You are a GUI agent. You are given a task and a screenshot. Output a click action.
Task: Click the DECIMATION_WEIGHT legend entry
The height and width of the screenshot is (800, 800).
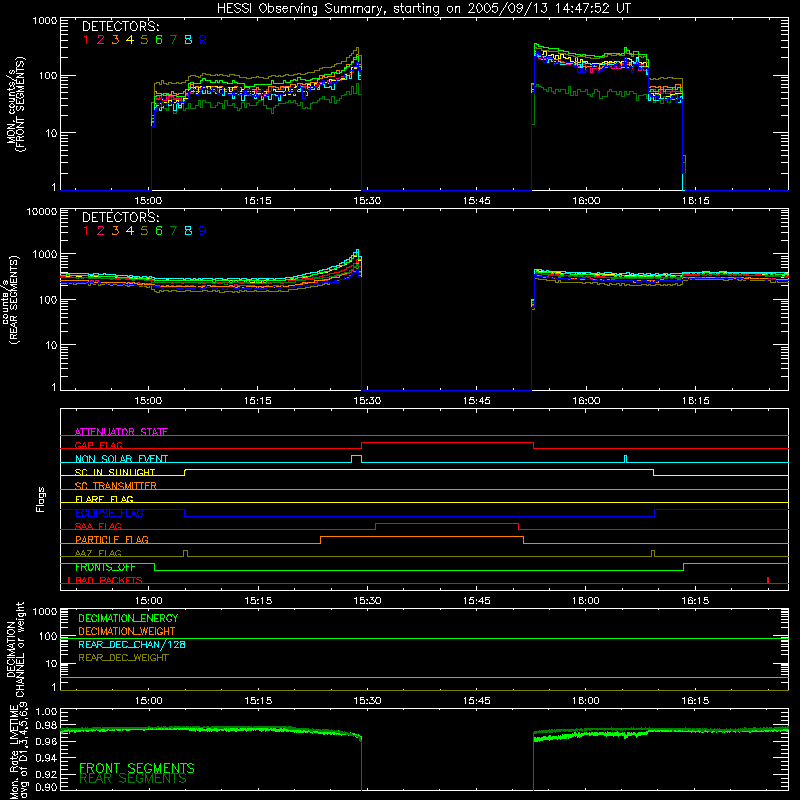pyautogui.click(x=127, y=631)
